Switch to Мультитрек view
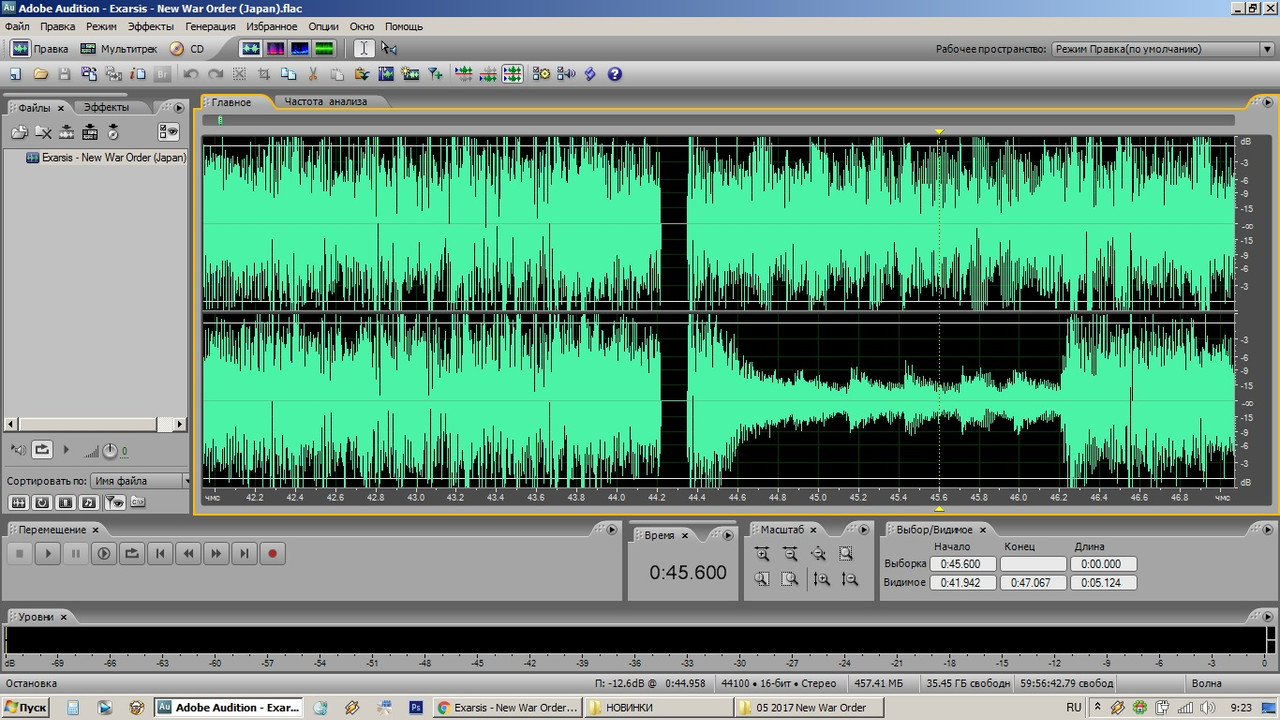The image size is (1280, 720). click(x=118, y=48)
